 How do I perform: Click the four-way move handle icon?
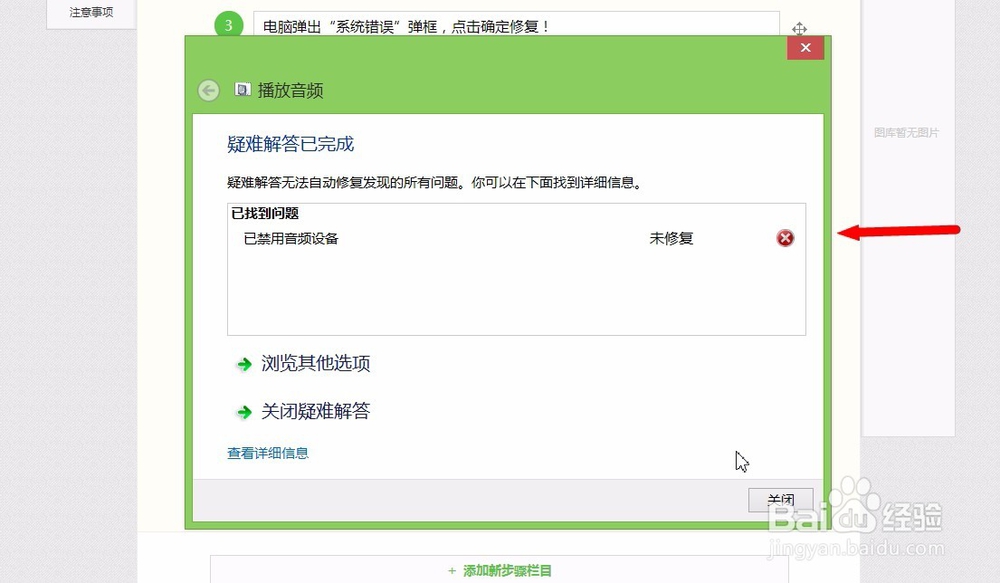801,31
